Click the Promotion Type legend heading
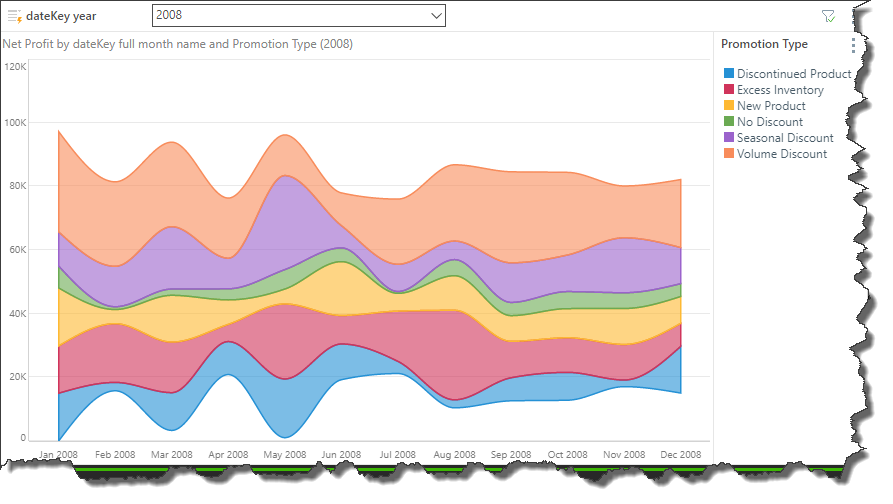Screen dimensions: 893x504 tap(764, 44)
